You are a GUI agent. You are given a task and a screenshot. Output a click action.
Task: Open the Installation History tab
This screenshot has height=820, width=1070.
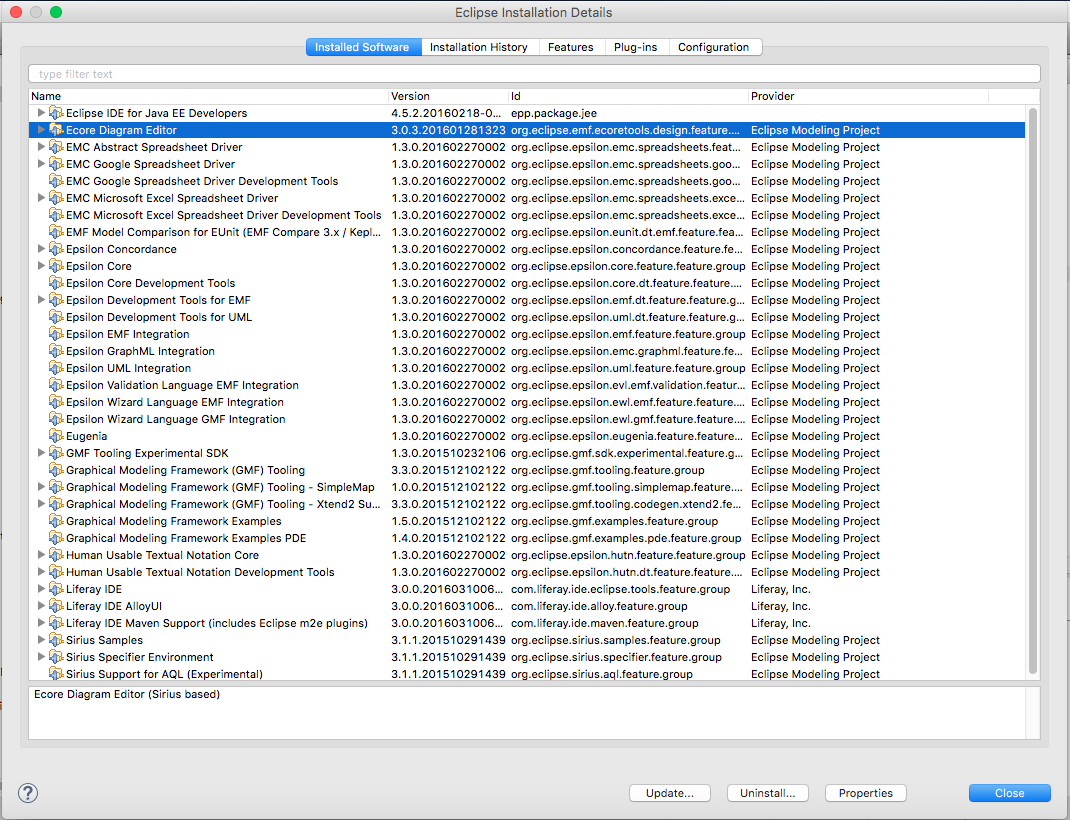[479, 47]
